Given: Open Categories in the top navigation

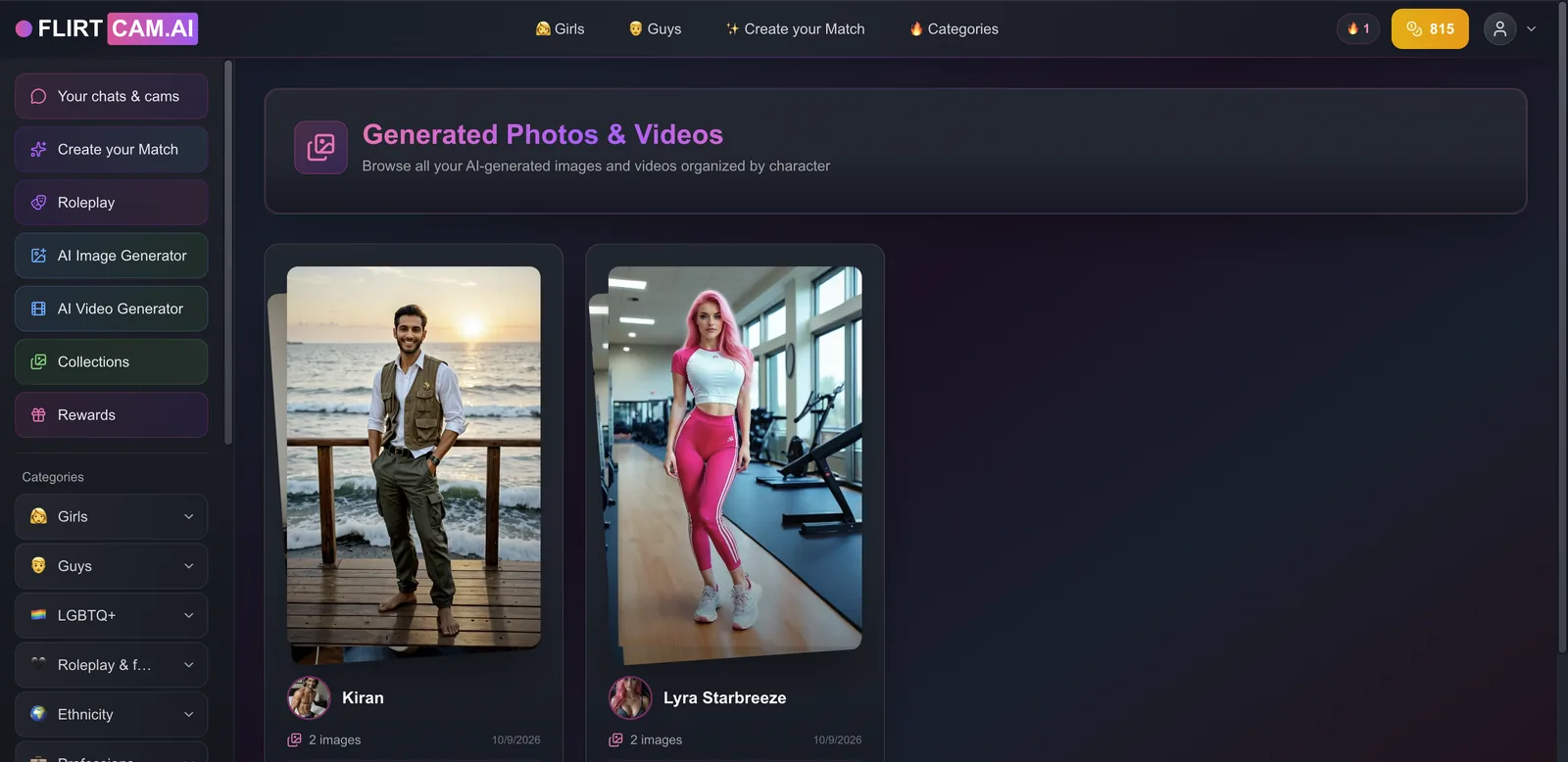Looking at the screenshot, I should point(954,28).
